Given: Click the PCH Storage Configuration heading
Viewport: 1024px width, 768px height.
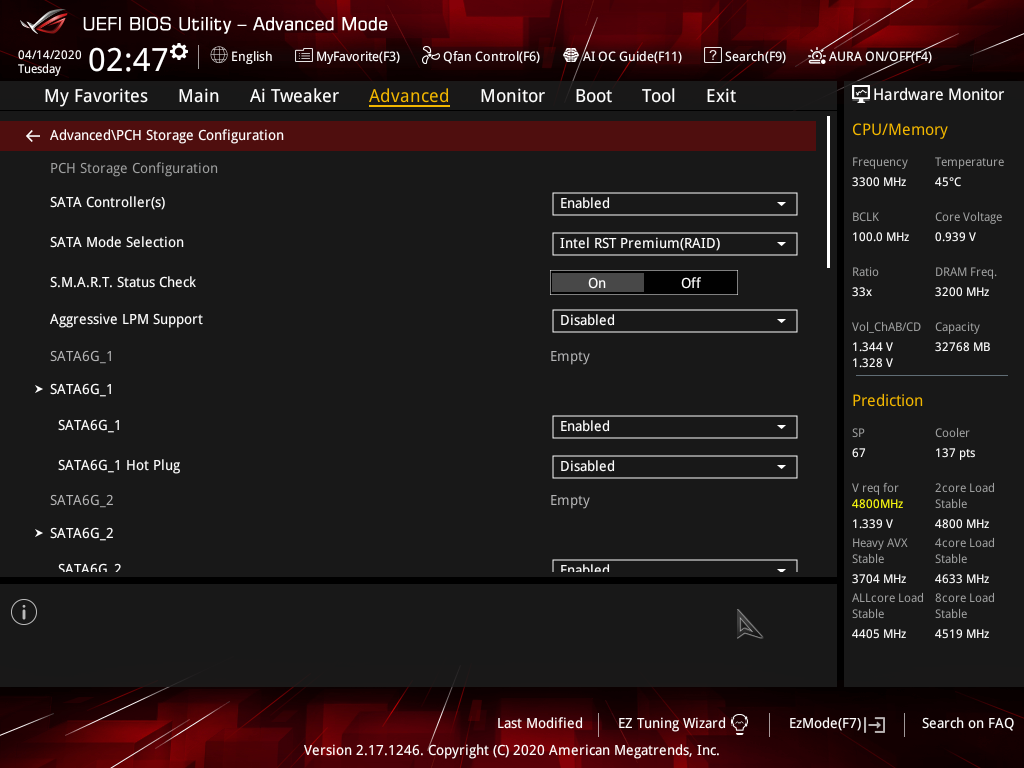Looking at the screenshot, I should [x=134, y=168].
